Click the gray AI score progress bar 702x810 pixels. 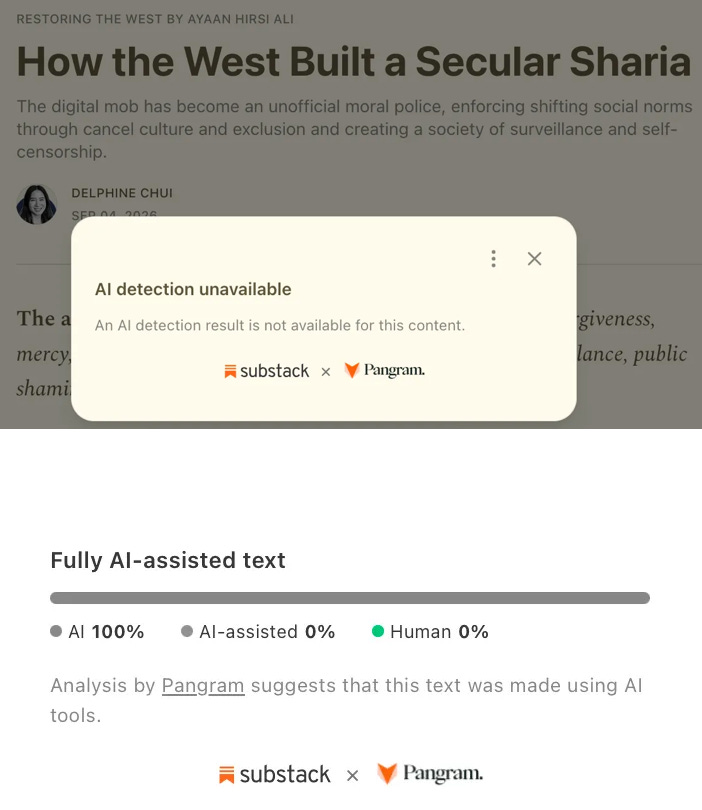point(350,598)
